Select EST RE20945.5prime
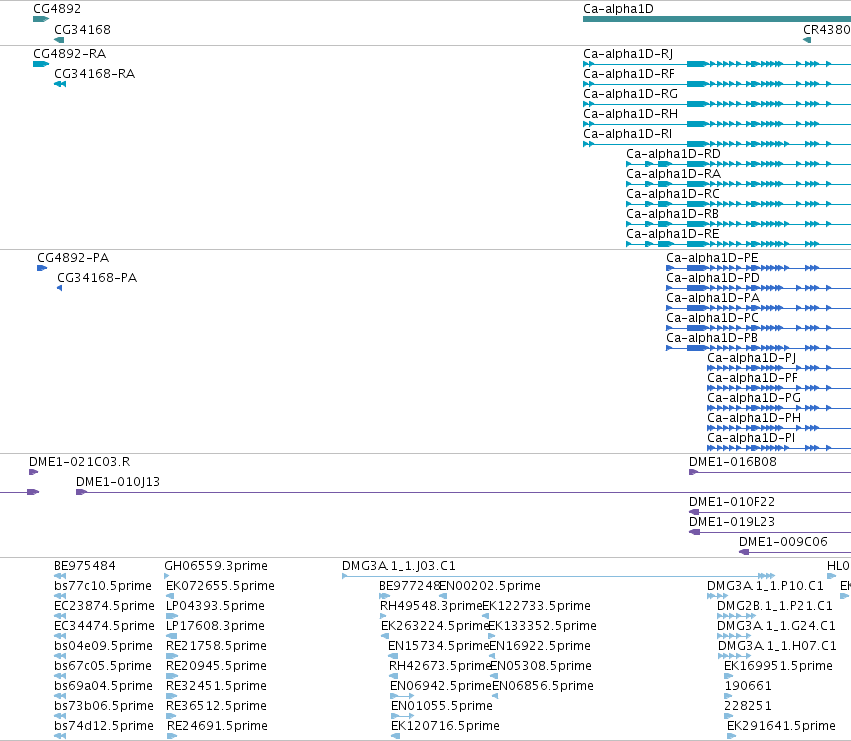 click(172, 676)
